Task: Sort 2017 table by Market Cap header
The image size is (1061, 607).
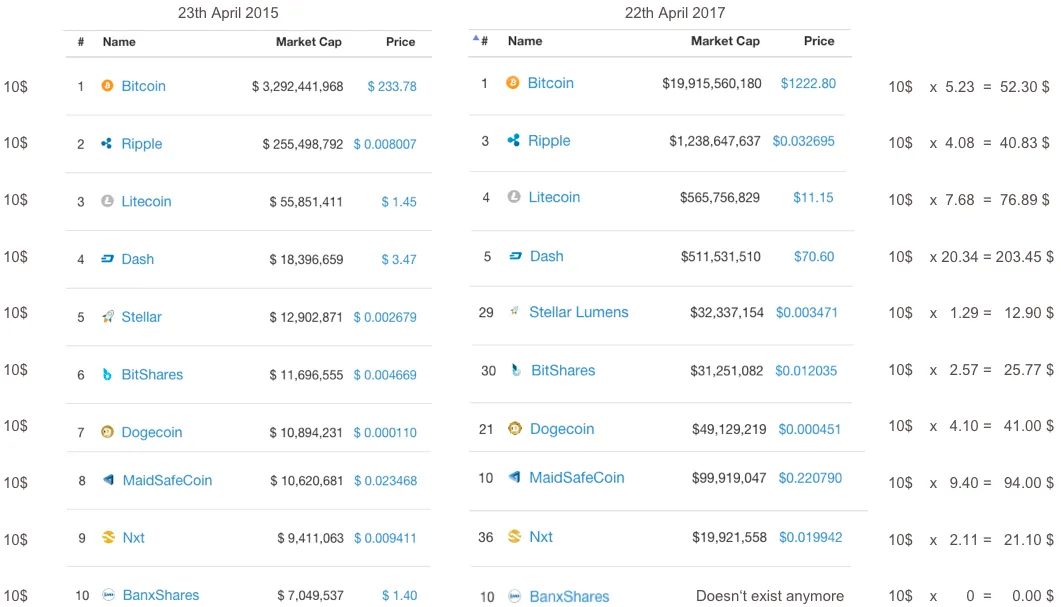Action: (725, 41)
